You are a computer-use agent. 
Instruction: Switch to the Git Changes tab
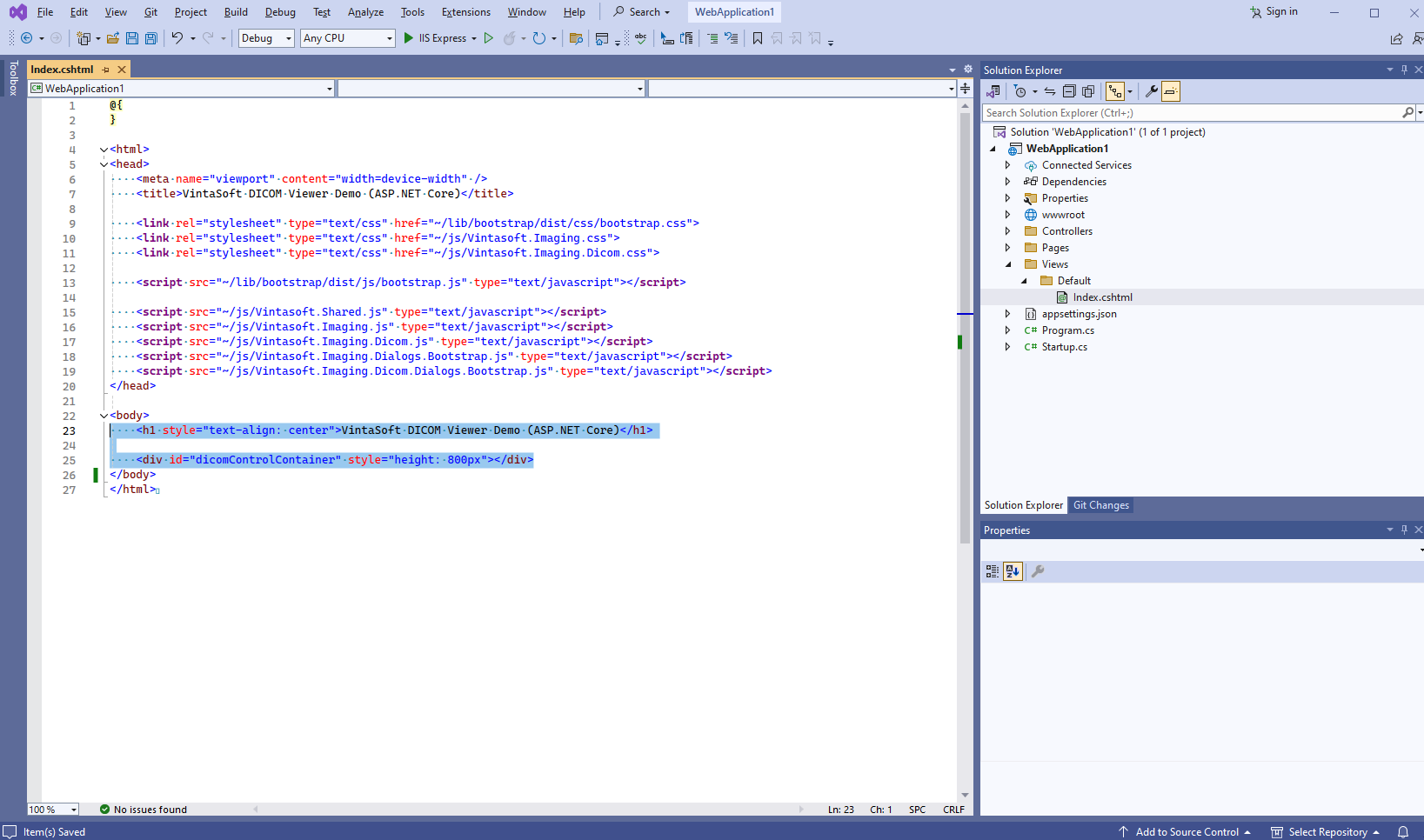pyautogui.click(x=1100, y=505)
